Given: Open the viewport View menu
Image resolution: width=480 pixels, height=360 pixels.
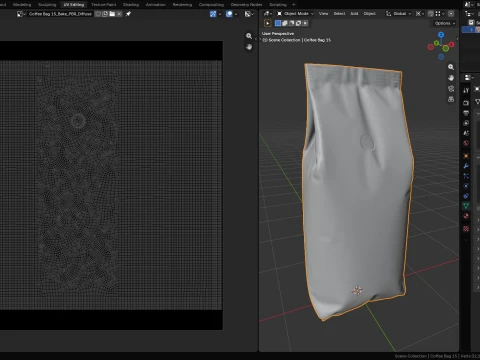Looking at the screenshot, I should click(x=323, y=14).
